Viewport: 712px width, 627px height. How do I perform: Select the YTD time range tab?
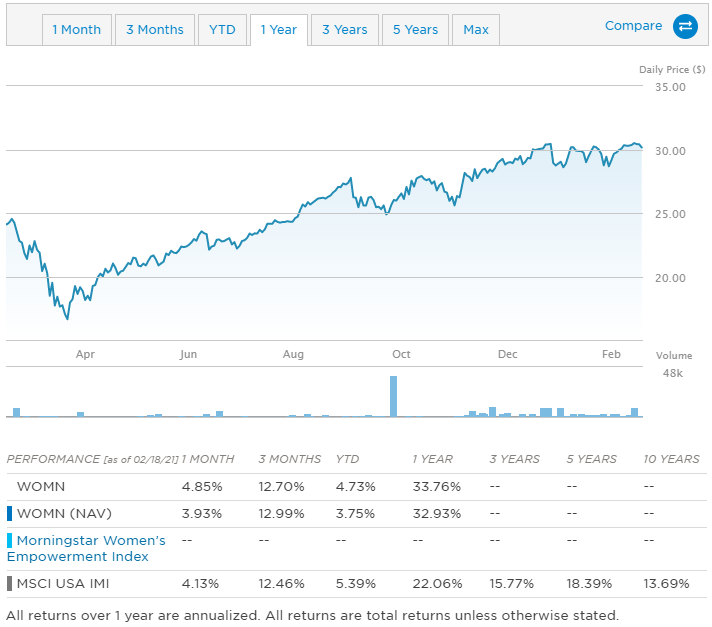pyautogui.click(x=222, y=30)
